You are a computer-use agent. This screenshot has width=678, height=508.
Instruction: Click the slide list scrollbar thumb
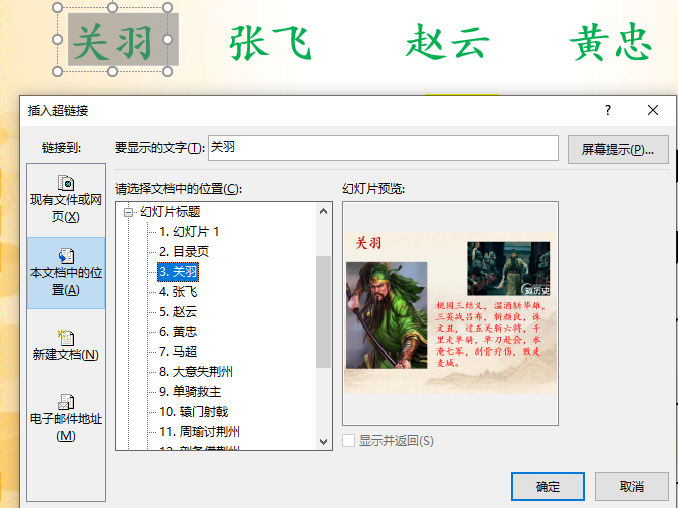[323, 312]
